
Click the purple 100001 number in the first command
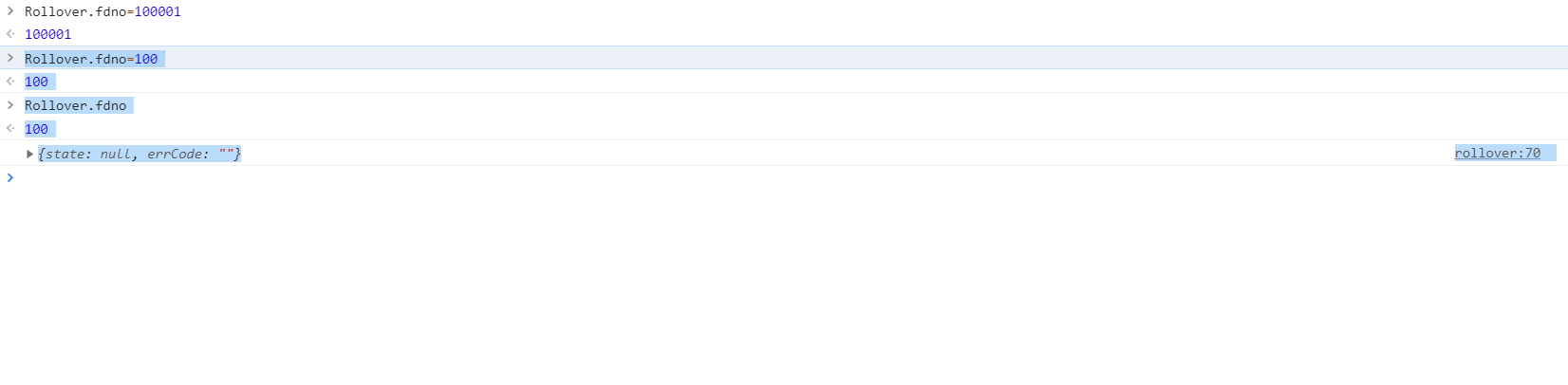[x=158, y=11]
